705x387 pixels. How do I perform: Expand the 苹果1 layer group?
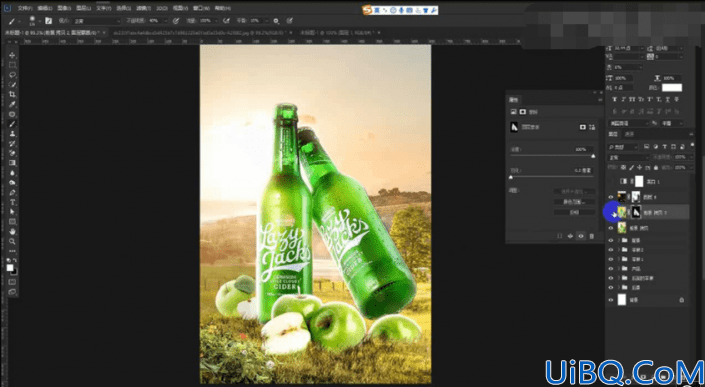(x=619, y=259)
